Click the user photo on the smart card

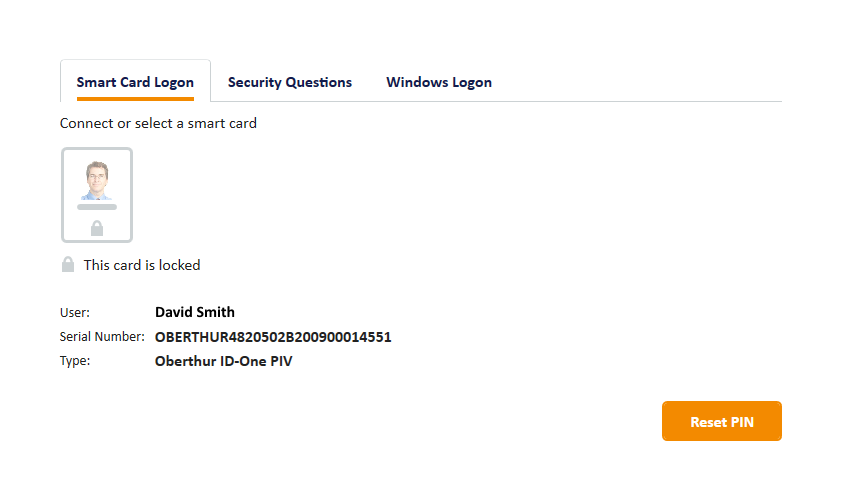(97, 180)
